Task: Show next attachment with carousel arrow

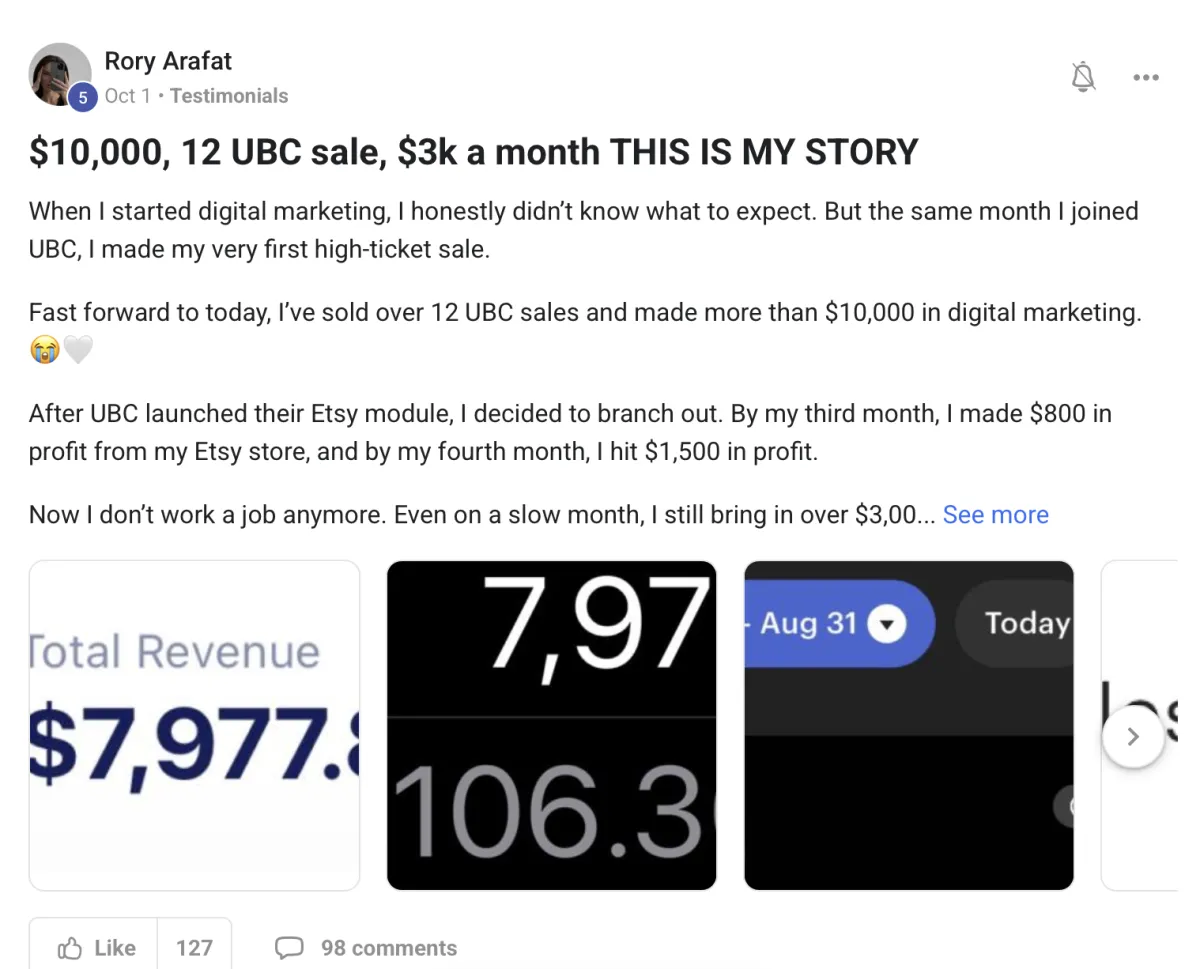Action: click(x=1132, y=737)
